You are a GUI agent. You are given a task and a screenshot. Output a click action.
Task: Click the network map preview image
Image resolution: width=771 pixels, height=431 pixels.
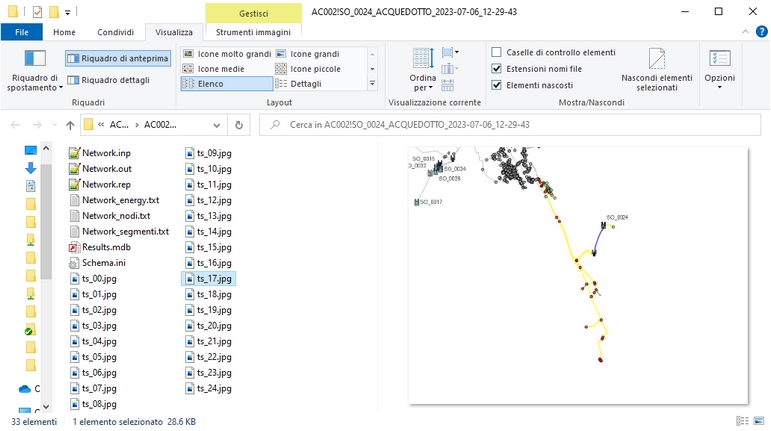point(578,275)
